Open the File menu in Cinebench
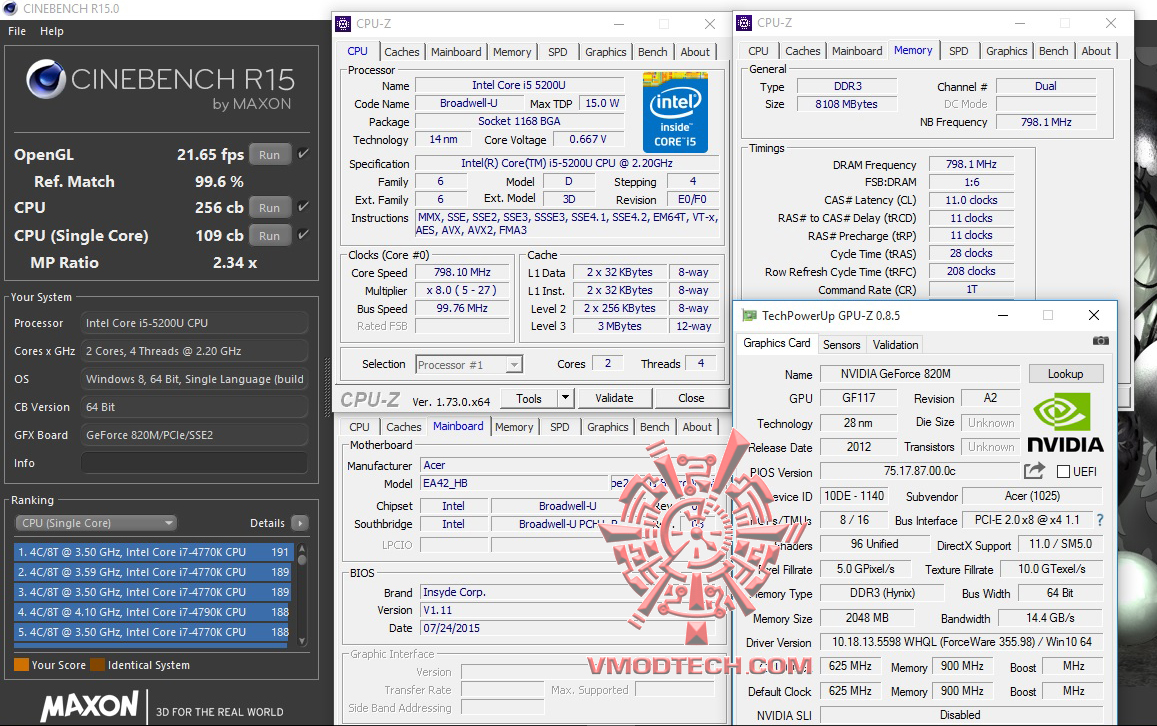1157x726 pixels. pyautogui.click(x=17, y=31)
